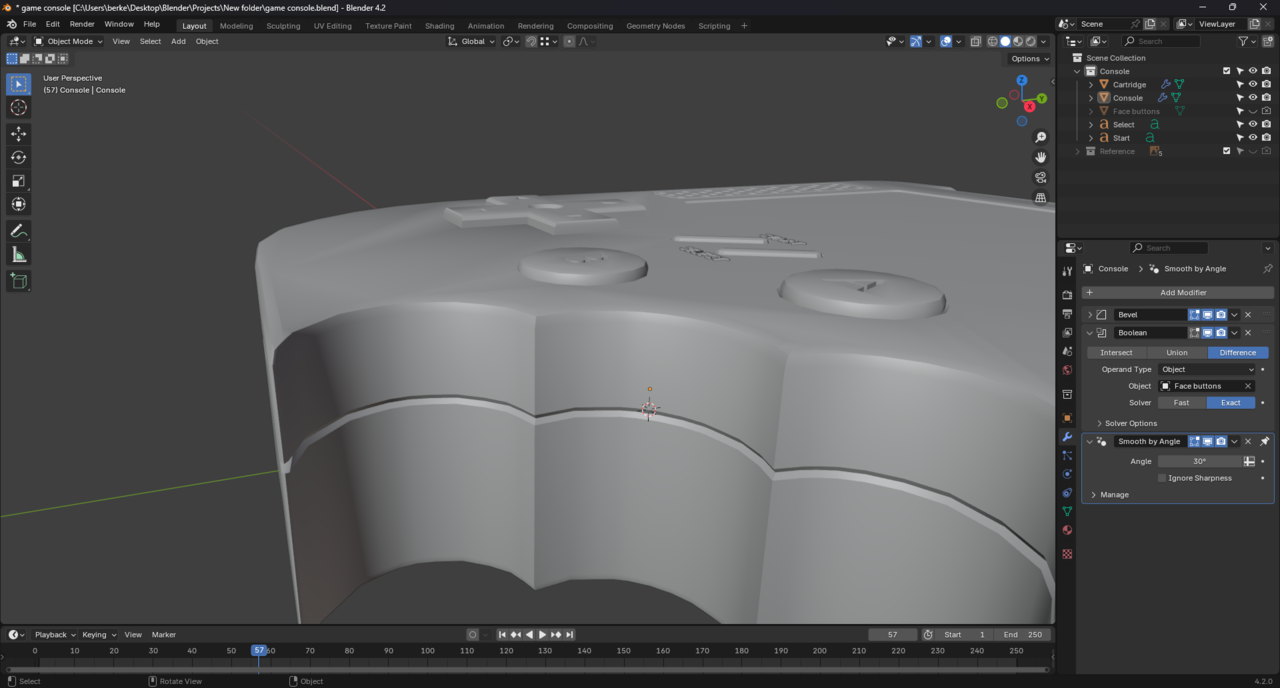The width and height of the screenshot is (1280, 688).
Task: Select the Move tool in the toolbar
Action: [x=18, y=133]
